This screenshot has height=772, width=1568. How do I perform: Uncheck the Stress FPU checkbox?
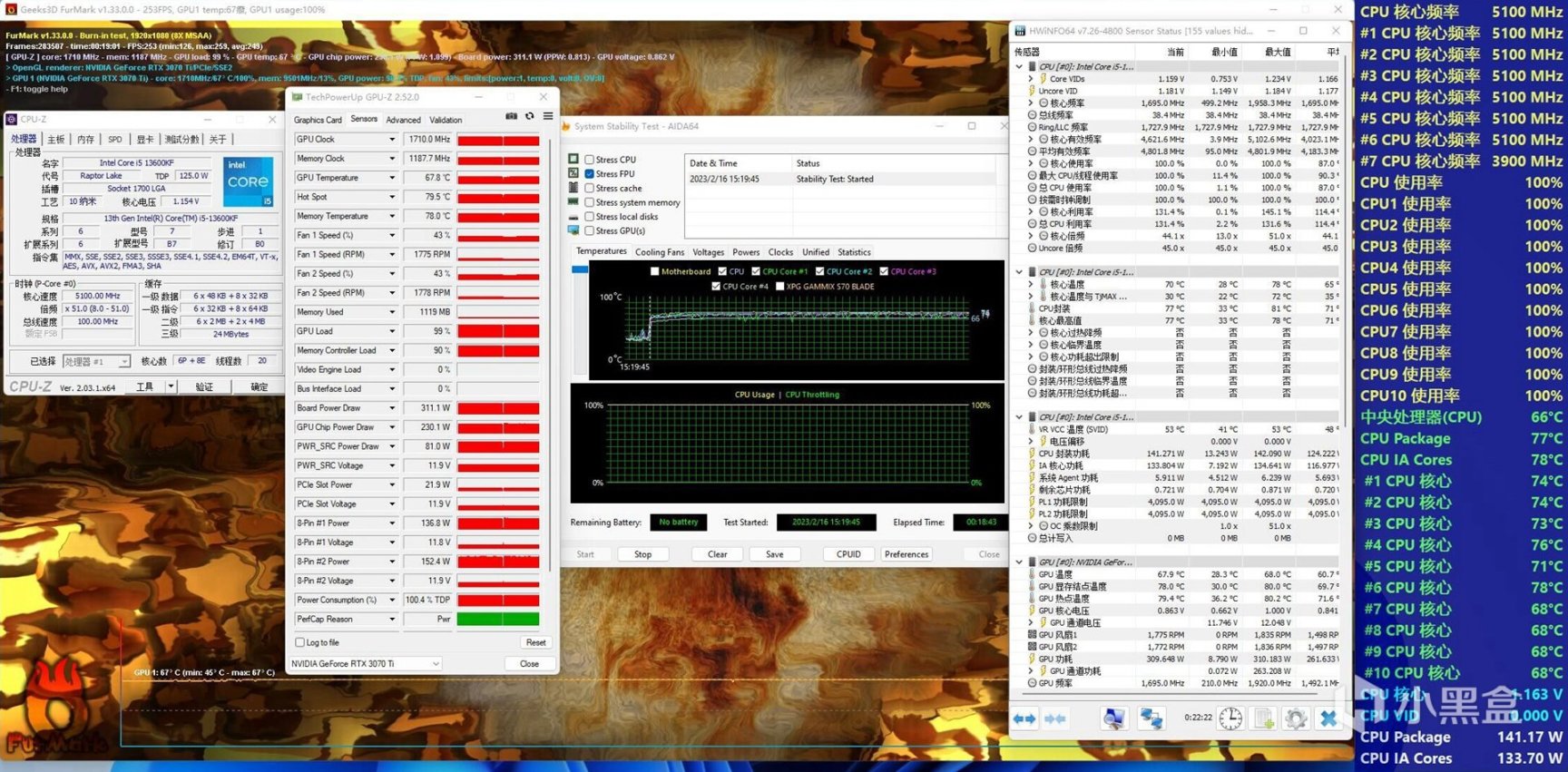point(590,174)
